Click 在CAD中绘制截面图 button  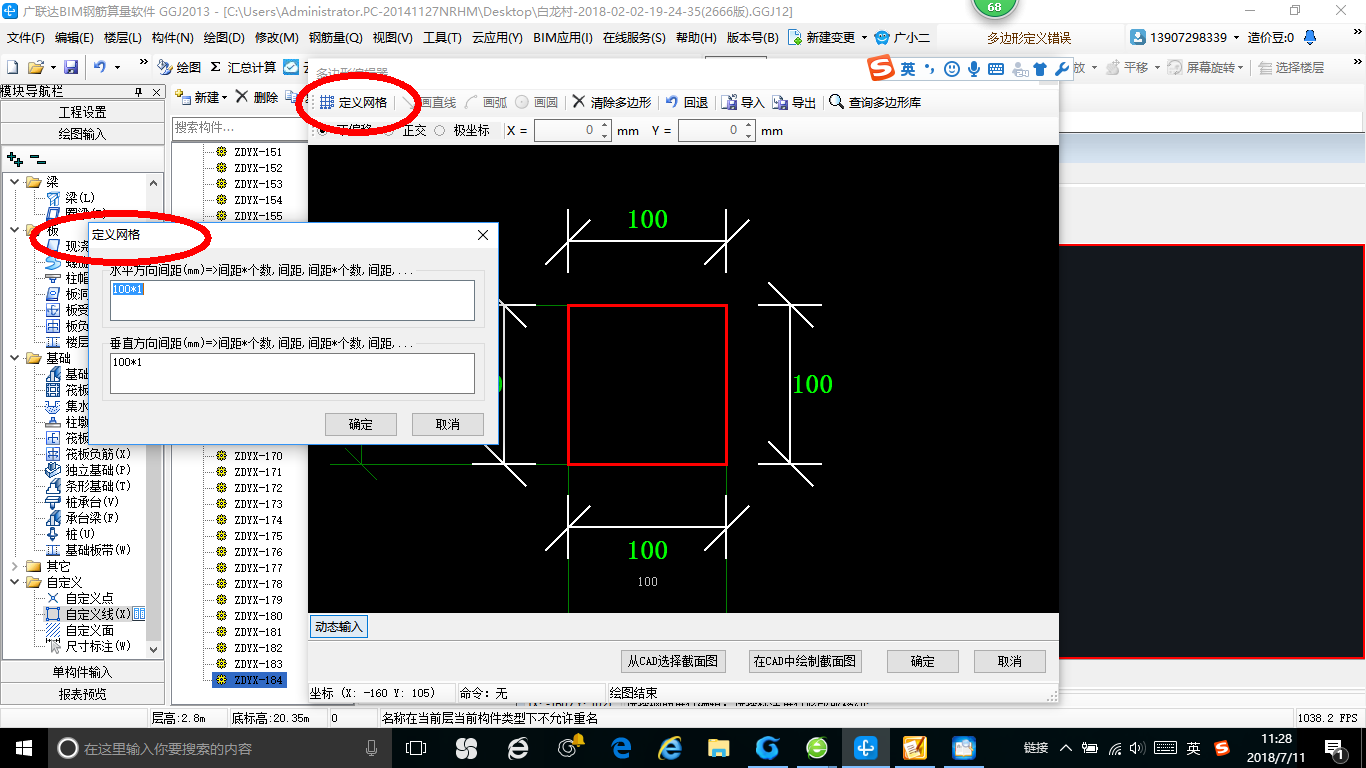(x=805, y=661)
